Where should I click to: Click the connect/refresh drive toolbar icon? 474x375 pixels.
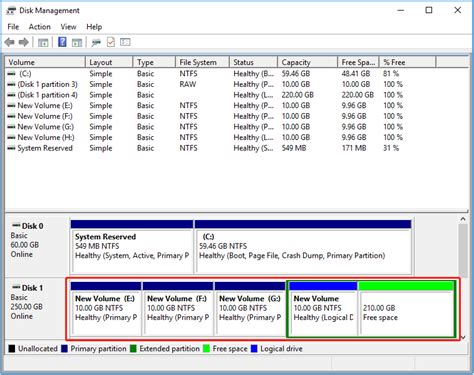point(96,42)
